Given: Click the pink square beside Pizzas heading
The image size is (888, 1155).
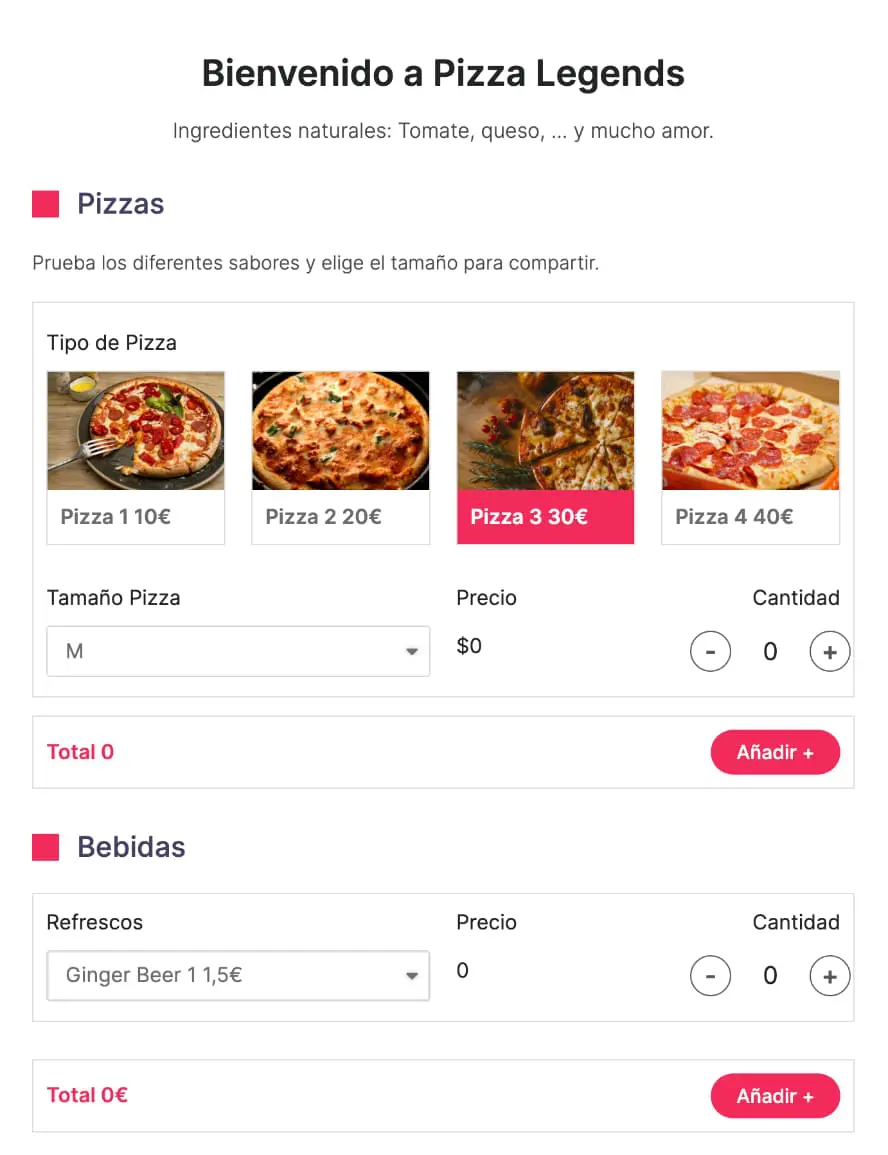Looking at the screenshot, I should pyautogui.click(x=45, y=204).
